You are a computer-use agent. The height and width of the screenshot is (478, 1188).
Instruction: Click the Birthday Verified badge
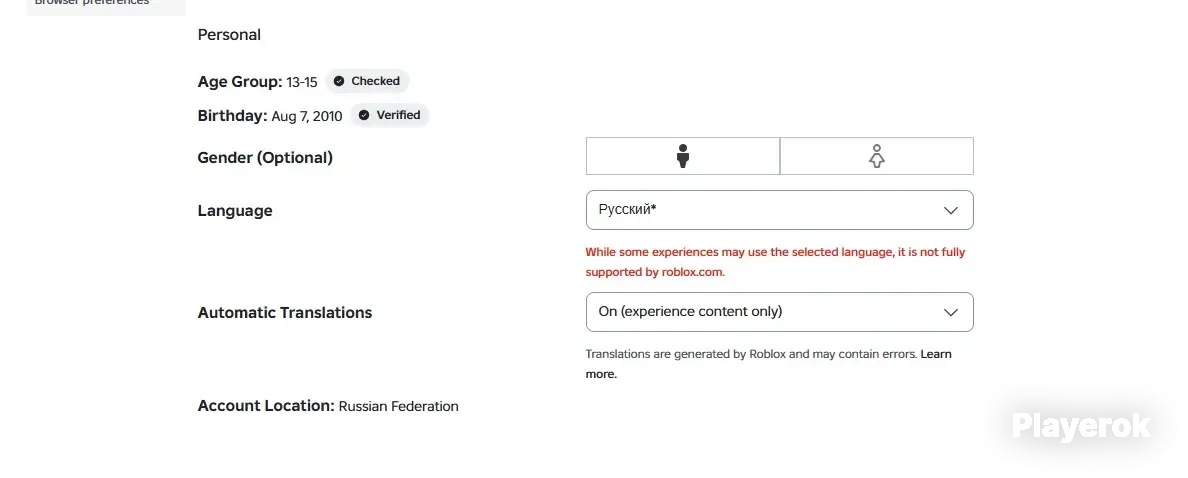[x=389, y=115]
